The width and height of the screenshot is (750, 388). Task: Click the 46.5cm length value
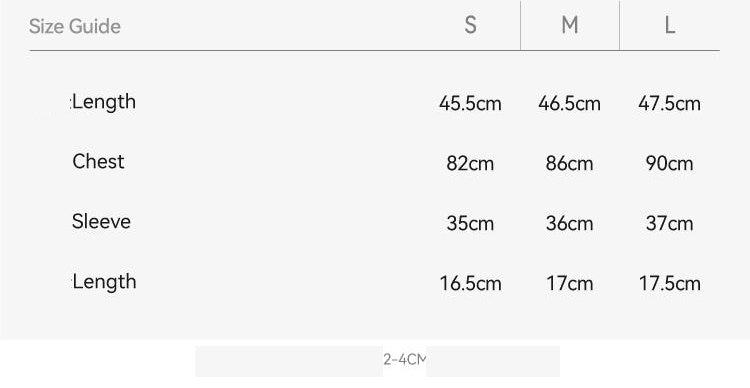[x=569, y=103]
